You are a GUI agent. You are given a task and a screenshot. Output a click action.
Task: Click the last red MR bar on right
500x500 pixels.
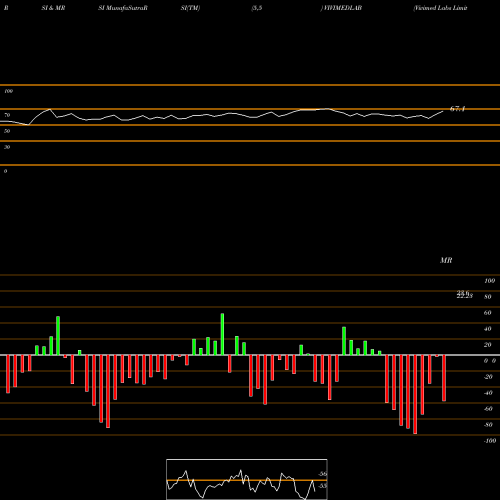click(444, 378)
